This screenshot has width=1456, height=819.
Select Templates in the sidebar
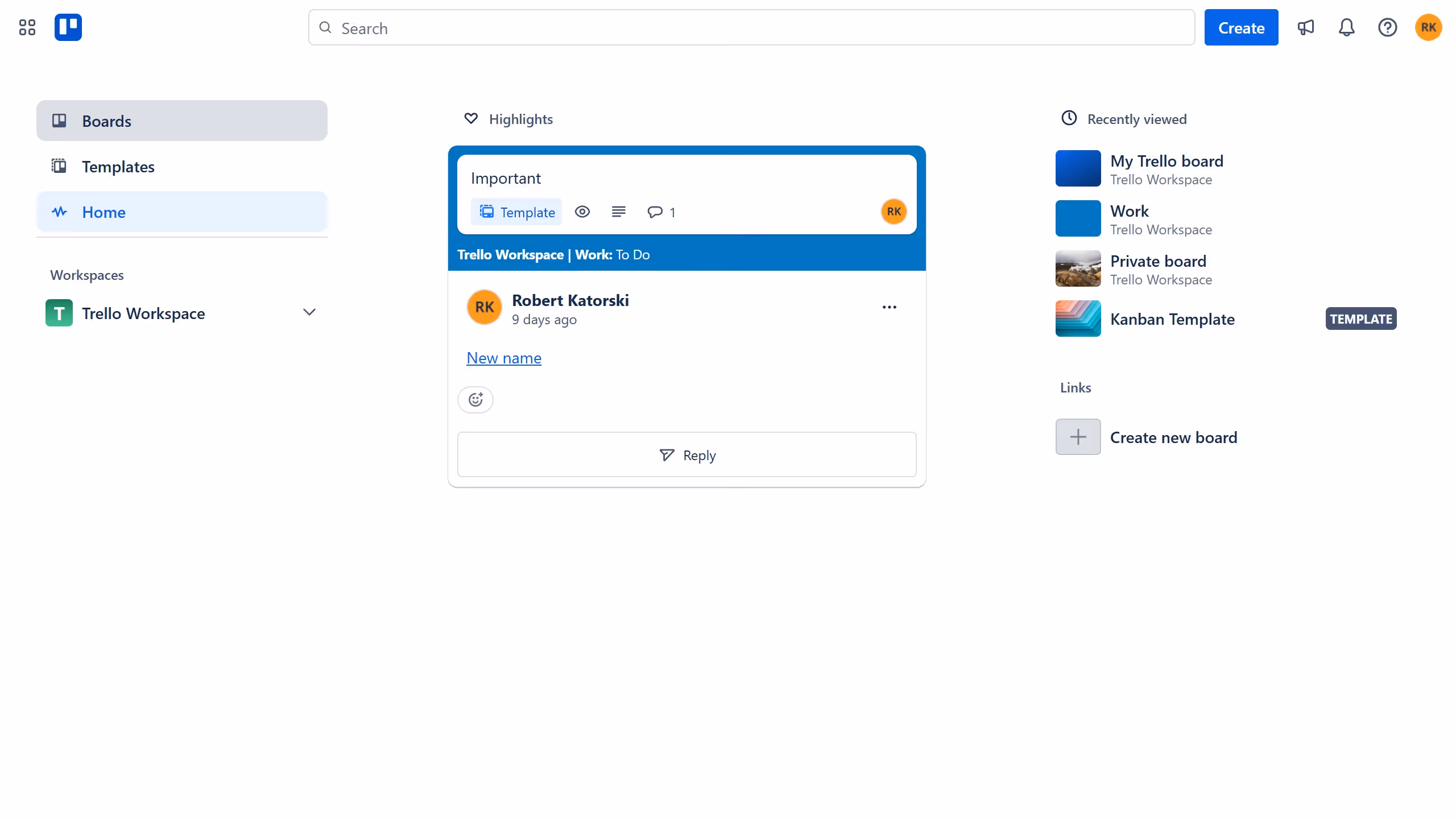182,166
